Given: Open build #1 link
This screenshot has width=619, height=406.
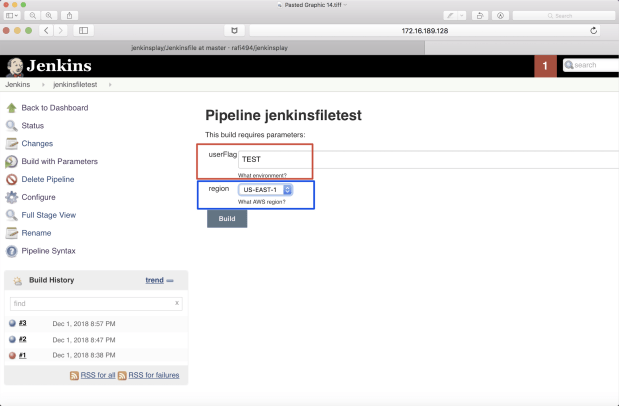Looking at the screenshot, I should point(23,355).
